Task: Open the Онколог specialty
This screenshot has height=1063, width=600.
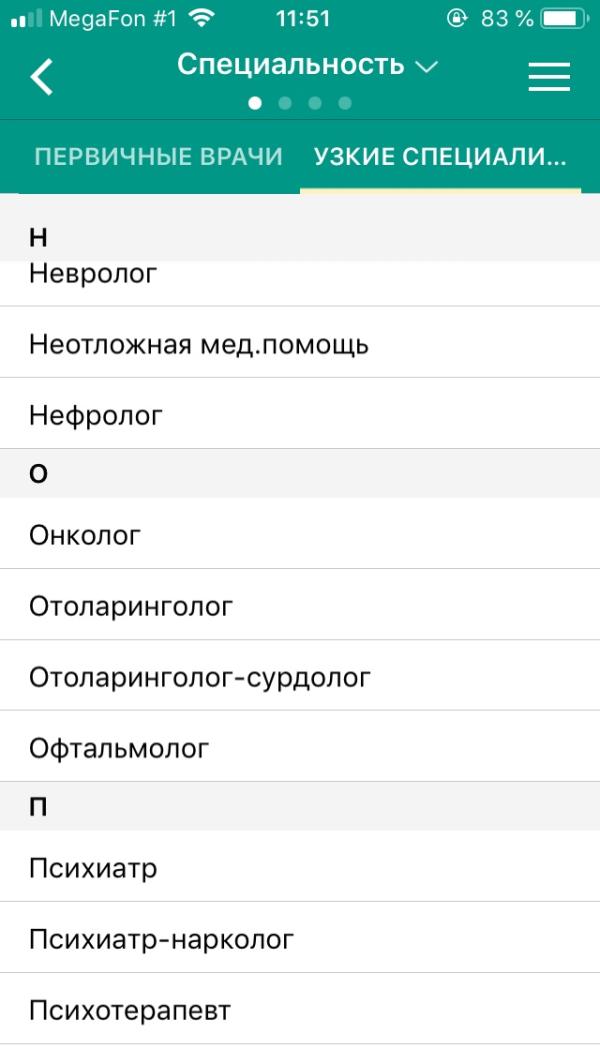Action: 300,534
